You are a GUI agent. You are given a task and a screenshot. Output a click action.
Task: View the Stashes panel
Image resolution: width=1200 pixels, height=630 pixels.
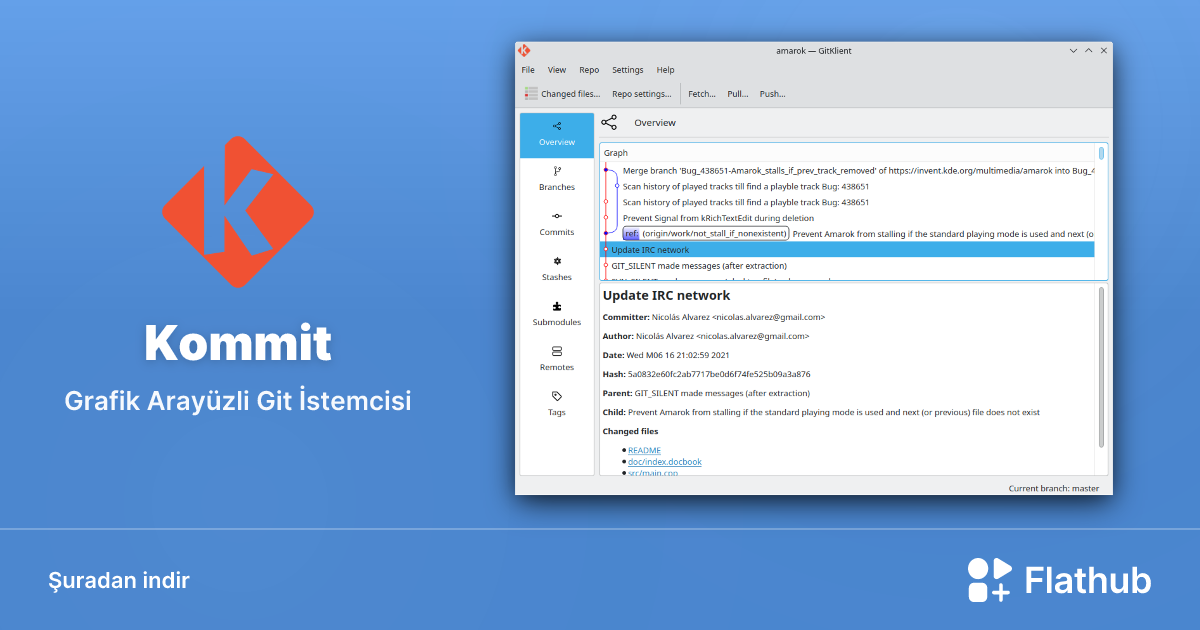point(556,270)
